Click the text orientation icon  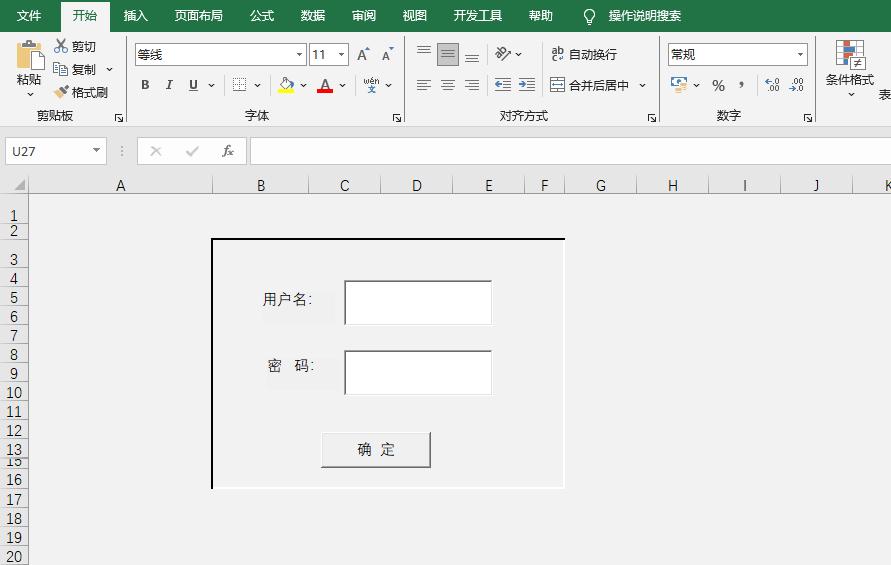(x=503, y=54)
